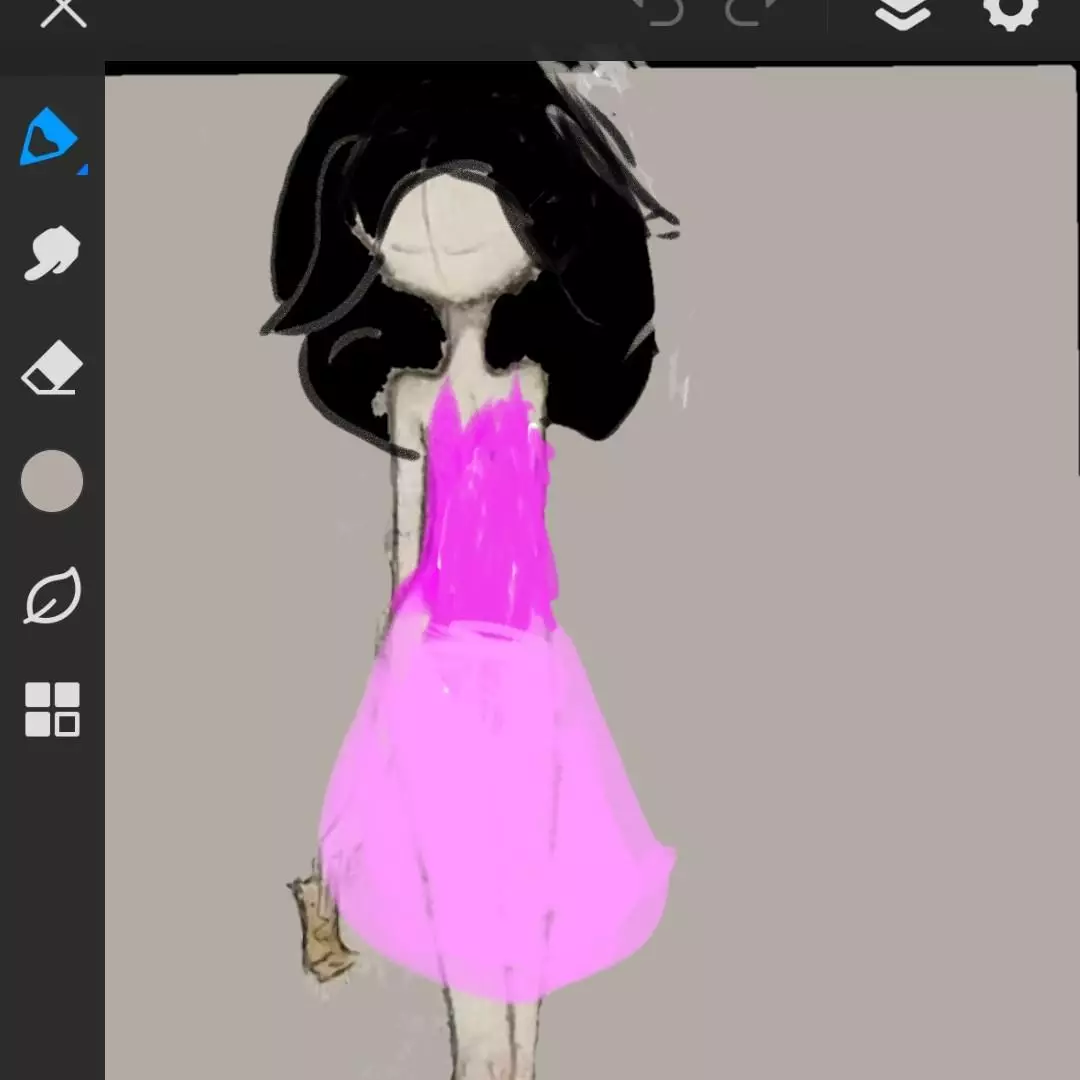Open settings via the gear icon

pyautogui.click(x=1010, y=12)
